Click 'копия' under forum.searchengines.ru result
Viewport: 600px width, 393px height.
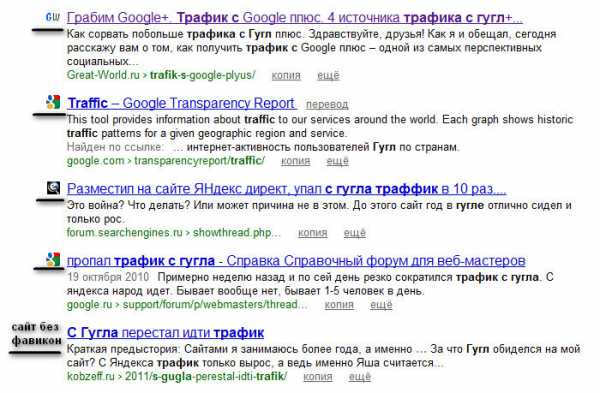[313, 233]
